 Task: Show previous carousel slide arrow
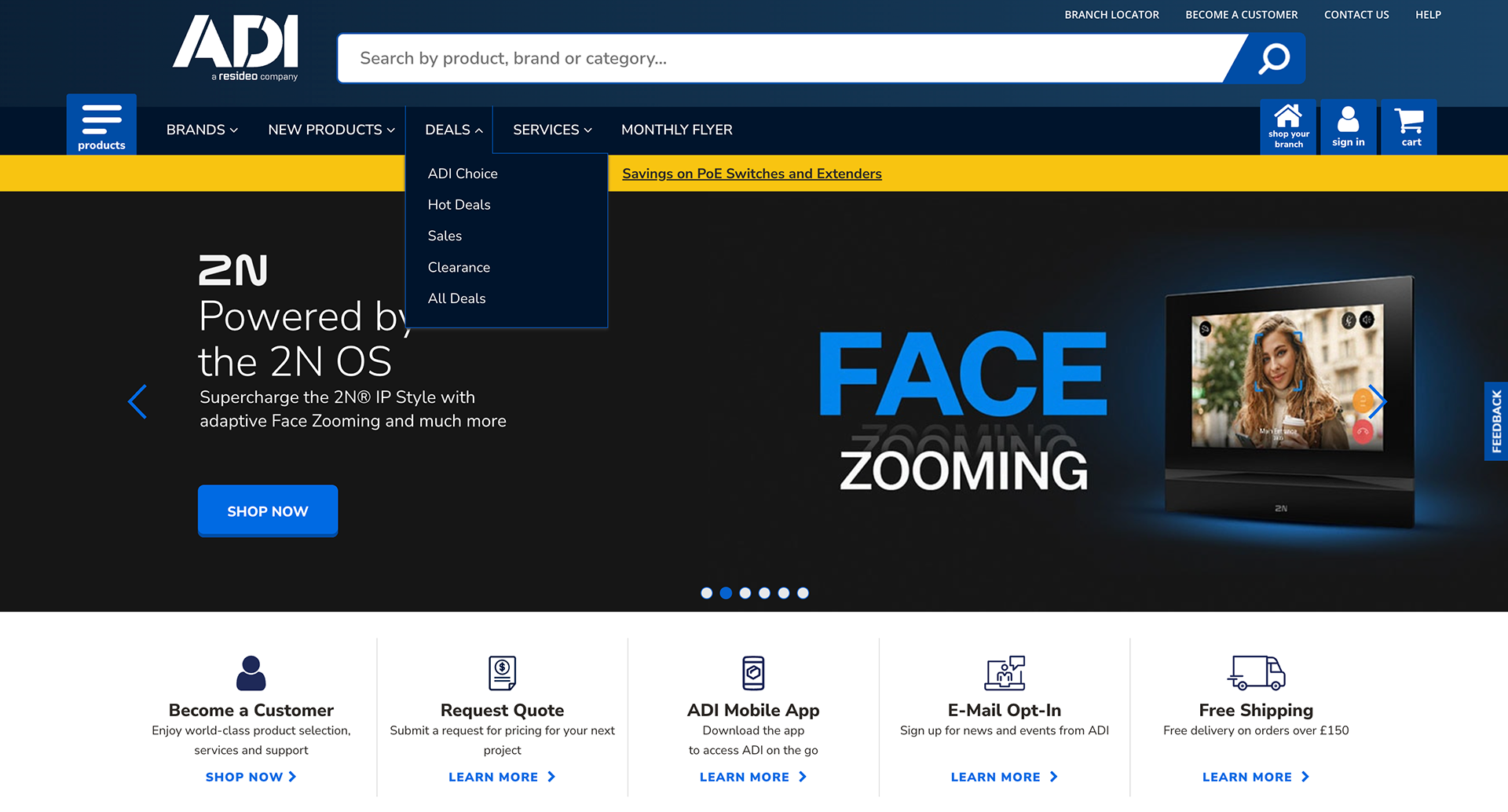click(137, 401)
